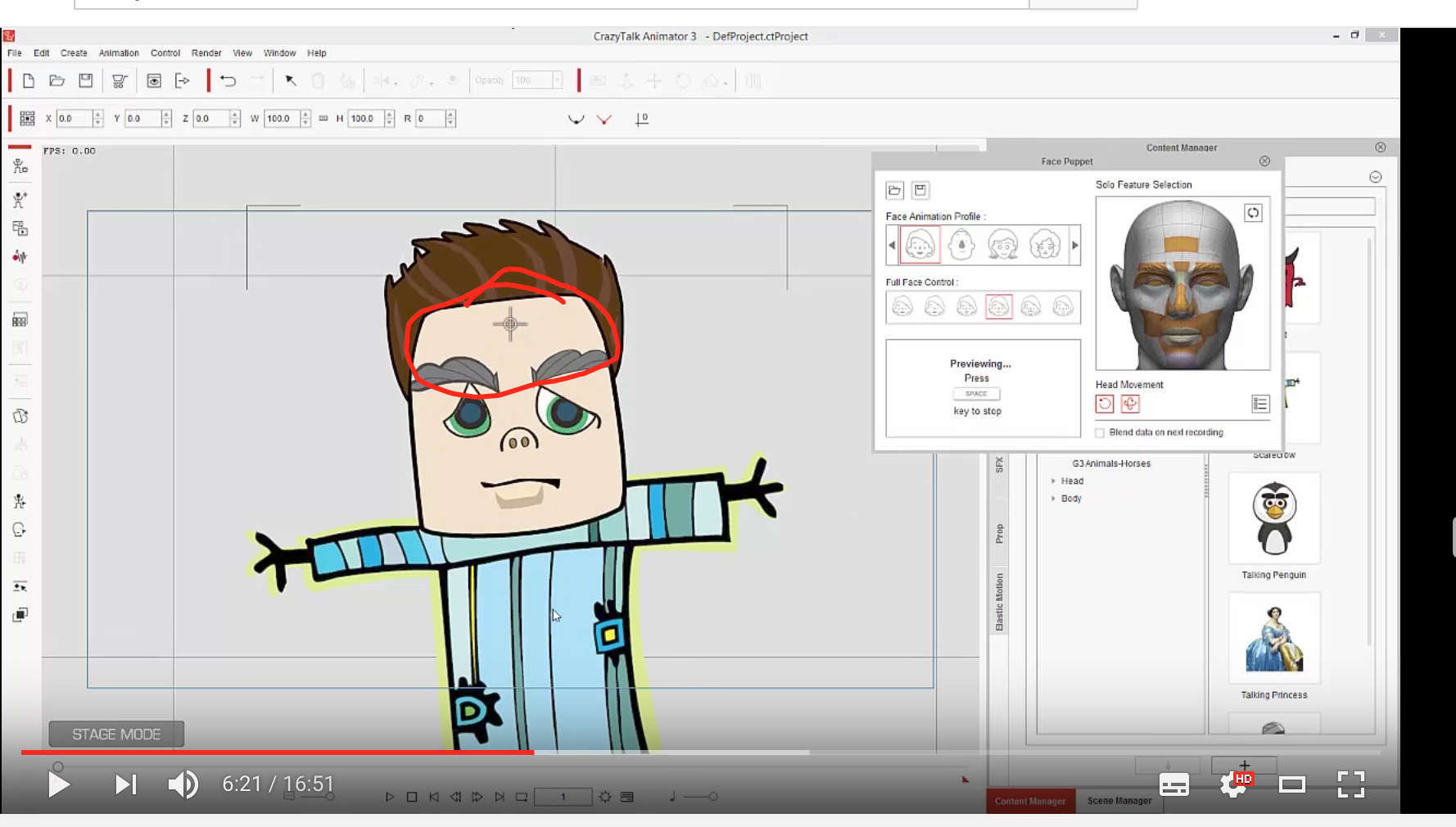Choose the highlighted fourth Full Face Control preset
This screenshot has width=1456, height=827.
pos(999,307)
